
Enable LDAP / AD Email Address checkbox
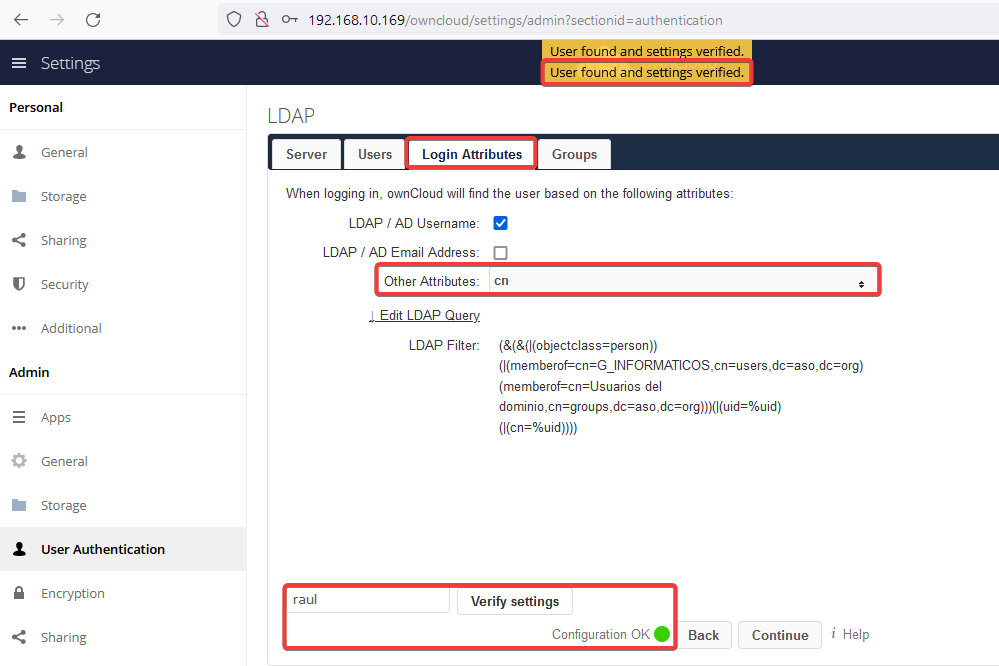[501, 253]
